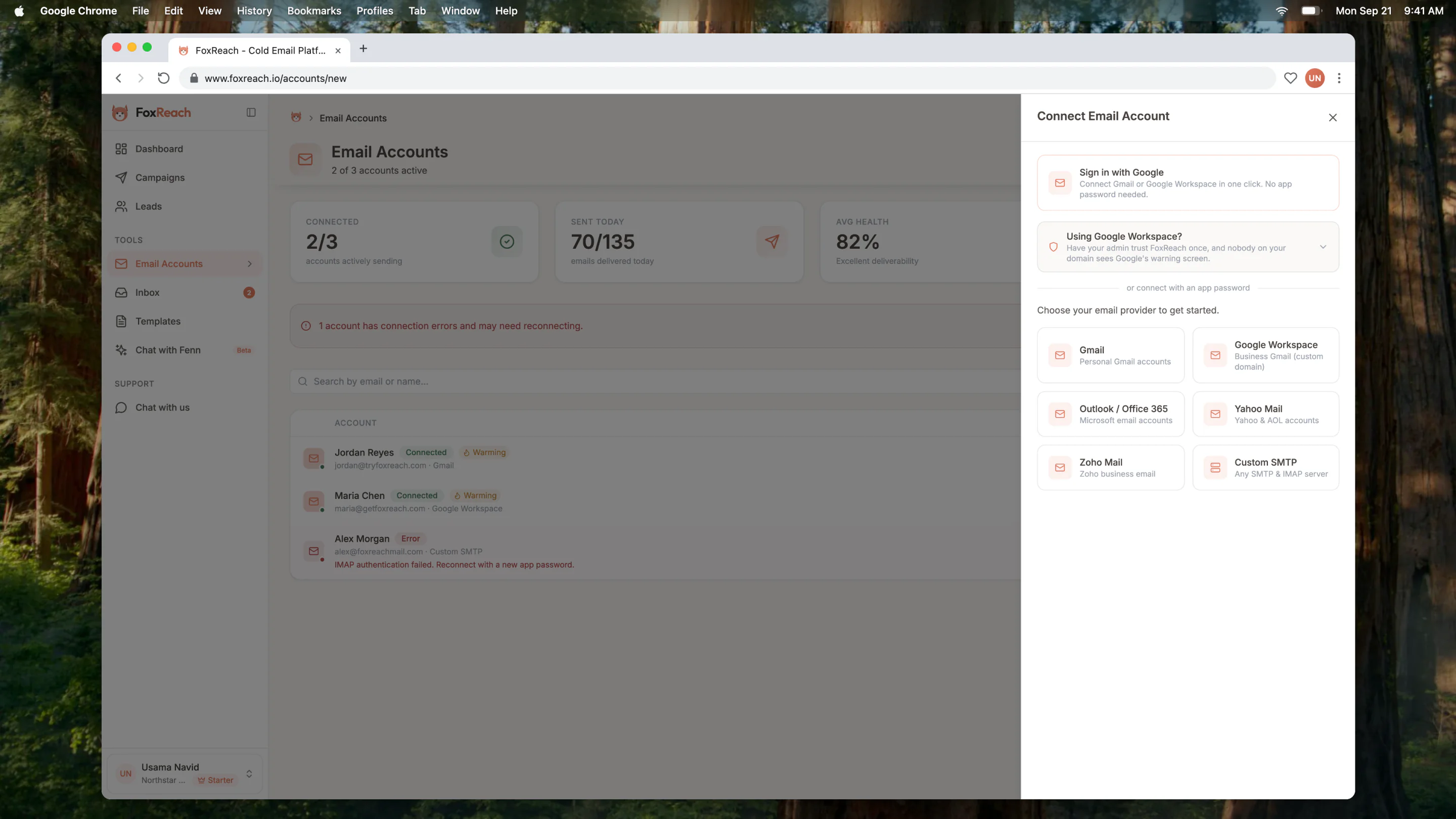Click the FoxReach fox logo

click(x=120, y=112)
